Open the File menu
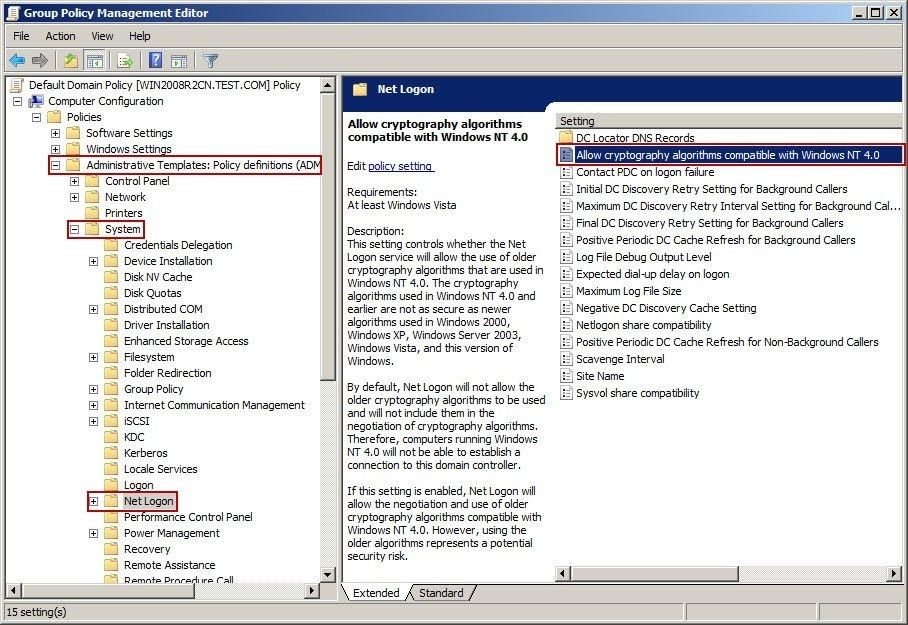This screenshot has height=625, width=908. (21, 36)
